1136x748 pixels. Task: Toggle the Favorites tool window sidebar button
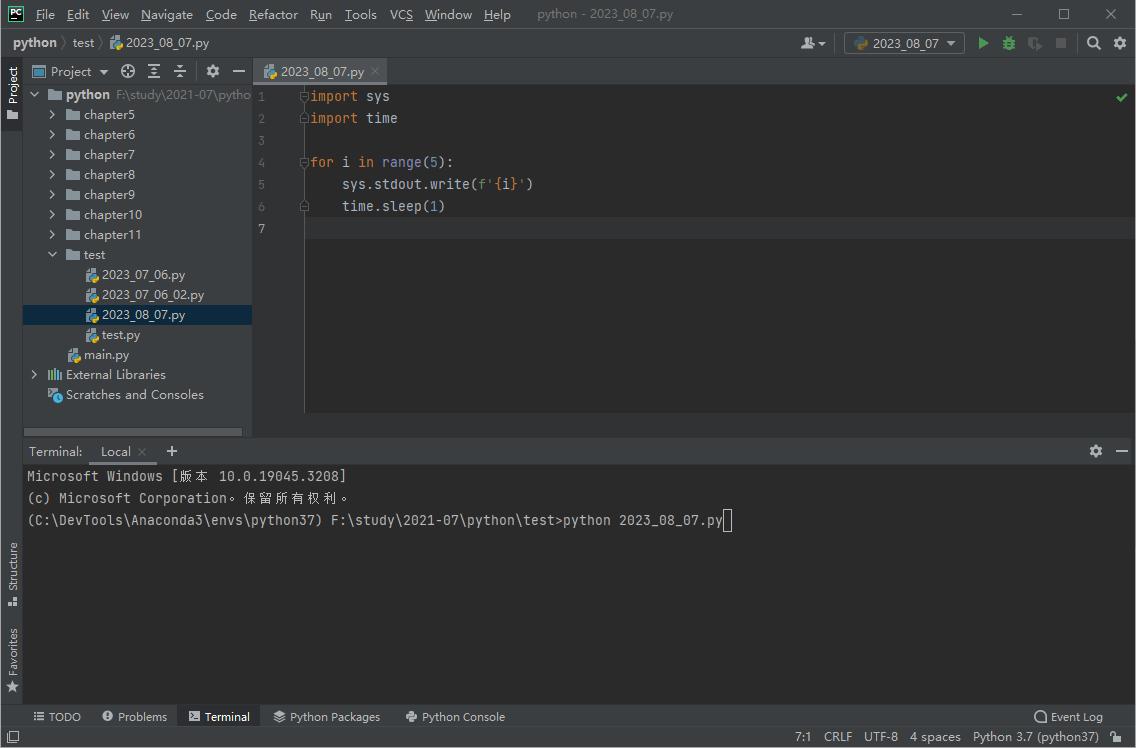coord(12,660)
